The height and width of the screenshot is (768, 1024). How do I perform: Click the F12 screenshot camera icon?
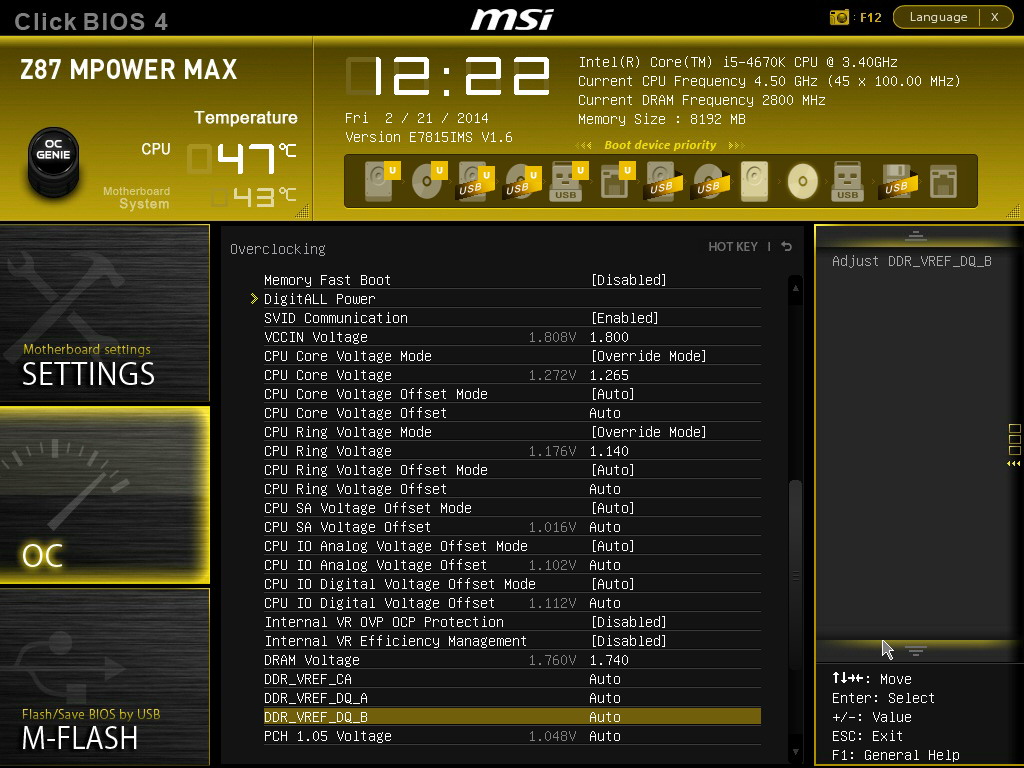click(839, 17)
